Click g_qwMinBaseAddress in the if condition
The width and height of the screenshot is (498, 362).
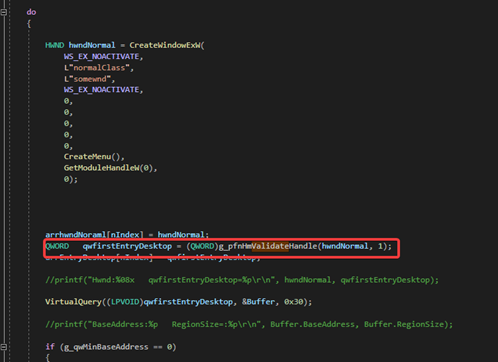point(106,347)
